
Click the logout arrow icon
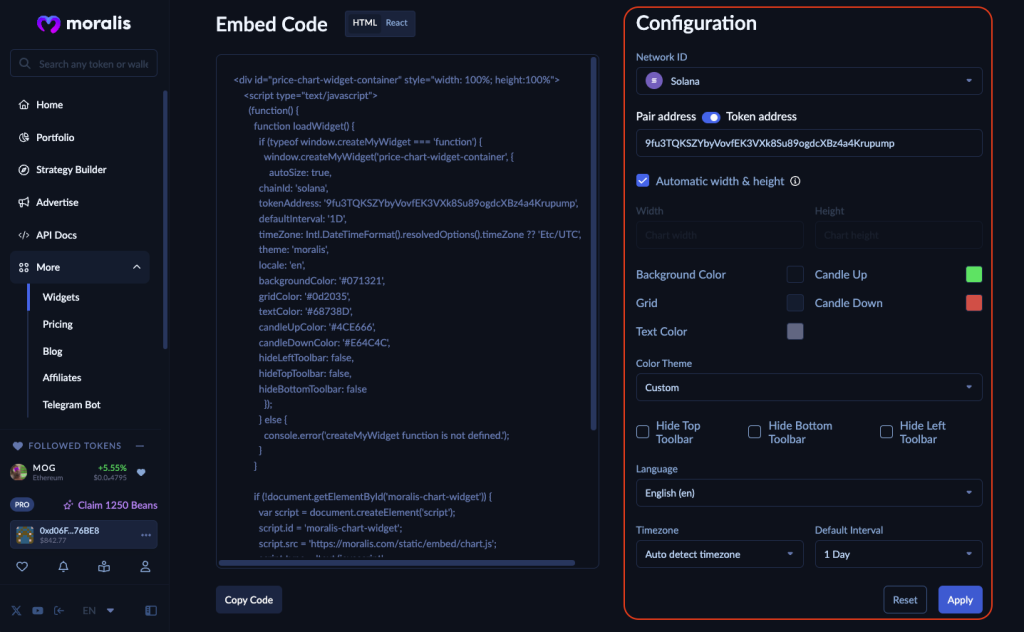59,610
